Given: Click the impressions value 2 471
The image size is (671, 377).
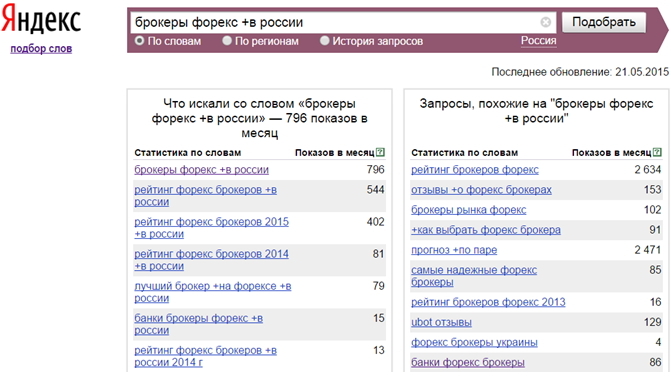Looking at the screenshot, I should tap(648, 249).
